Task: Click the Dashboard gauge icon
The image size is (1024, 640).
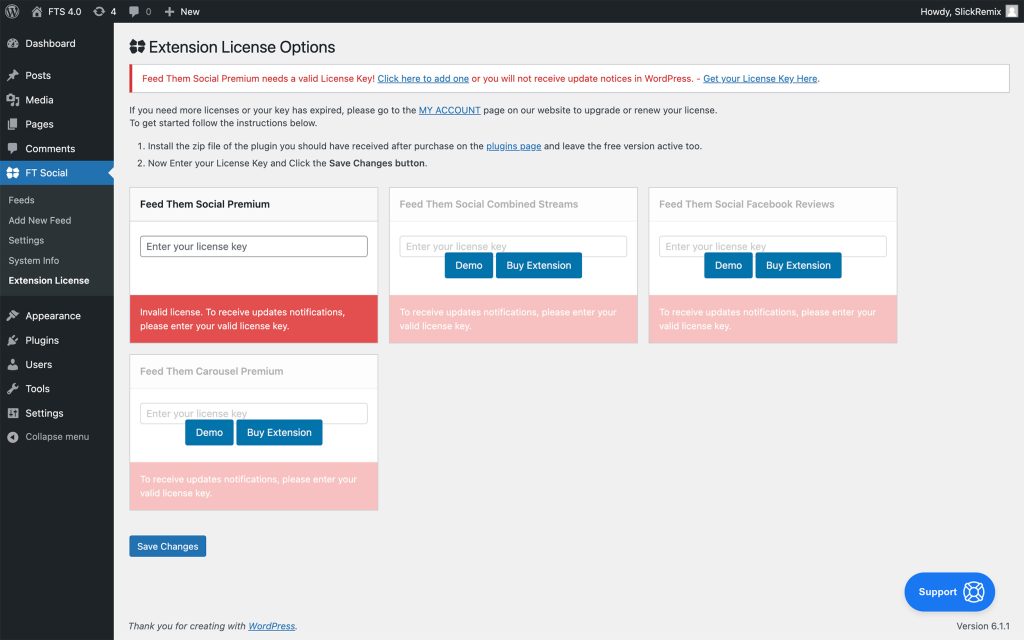Action: [x=12, y=43]
